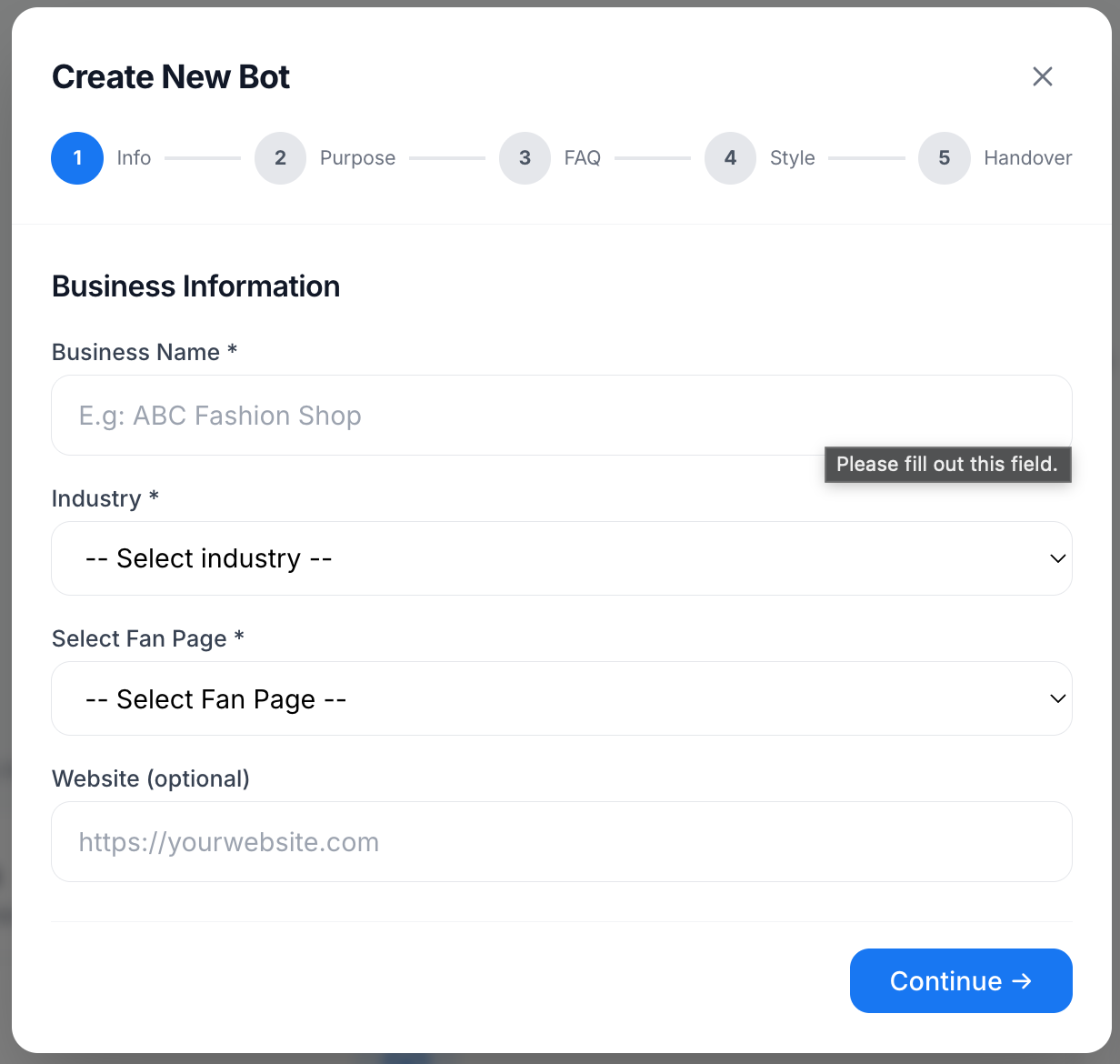Click step 2 circle icon
This screenshot has width=1120, height=1064.
coord(280,158)
